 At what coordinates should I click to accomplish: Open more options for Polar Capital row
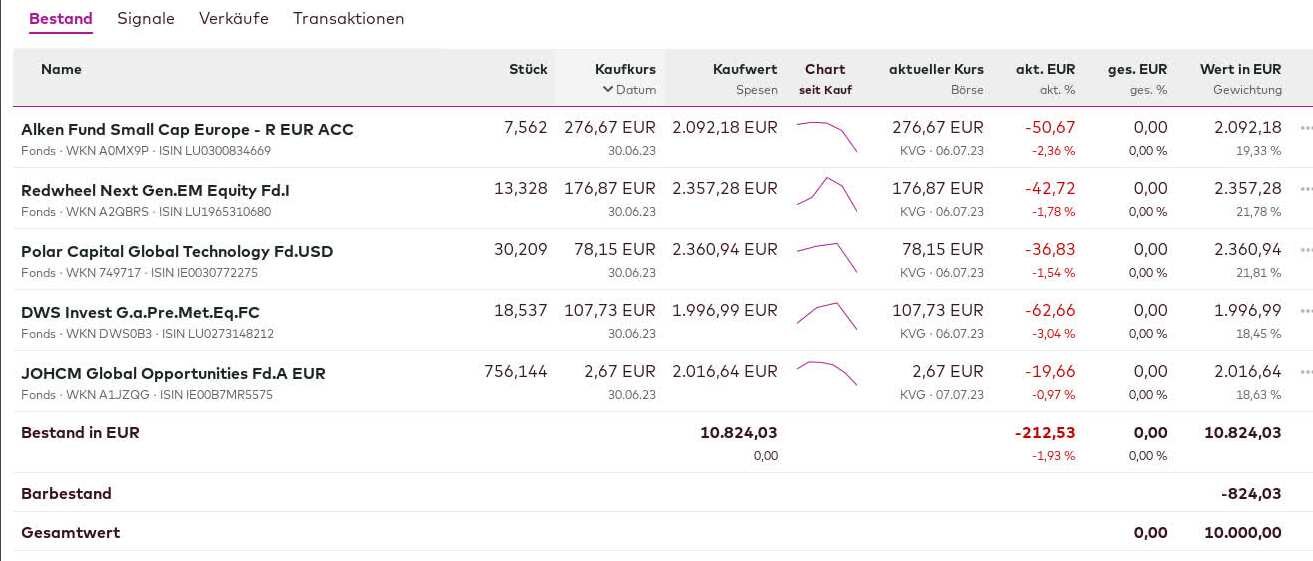point(1306,250)
